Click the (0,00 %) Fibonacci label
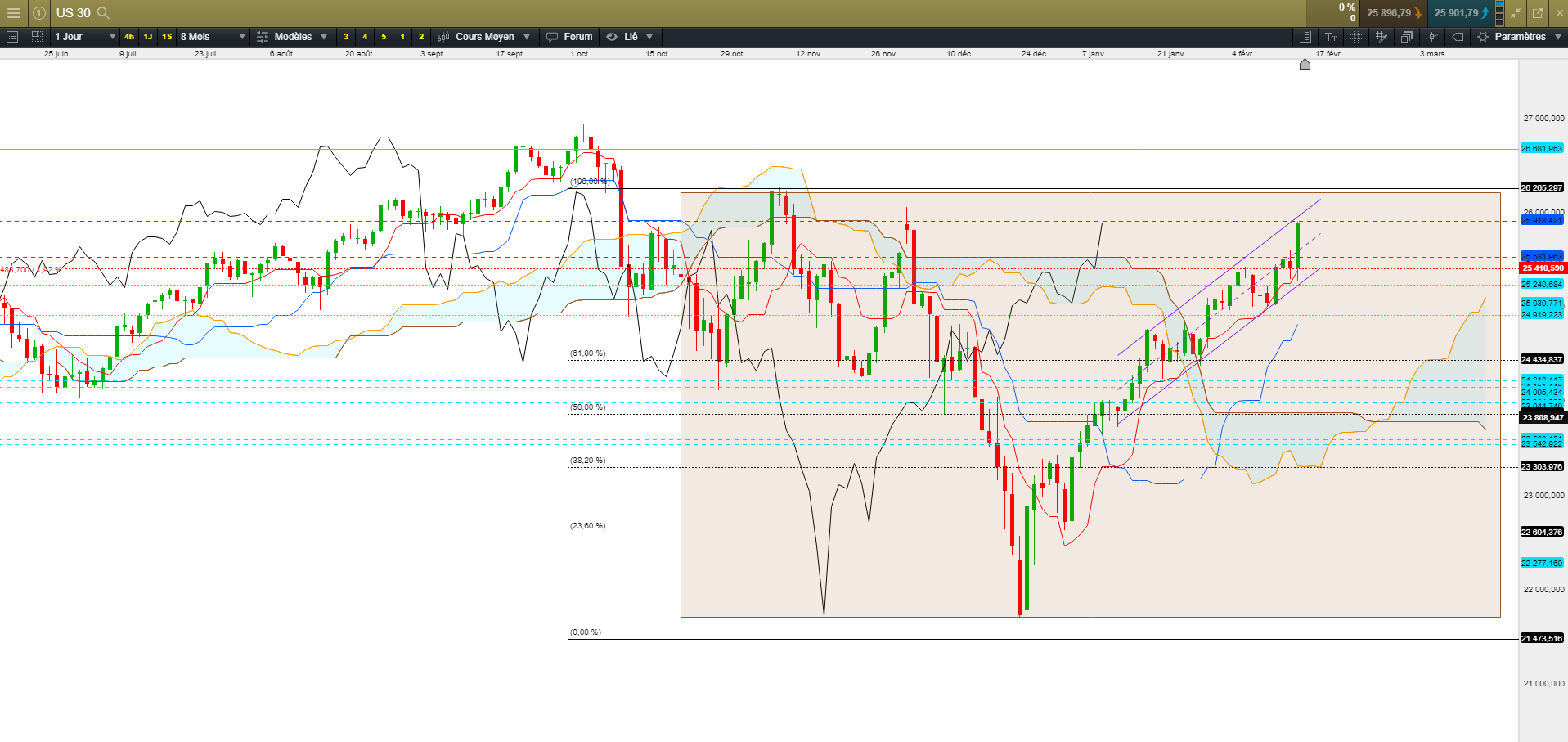Image resolution: width=1568 pixels, height=742 pixels. [x=585, y=632]
